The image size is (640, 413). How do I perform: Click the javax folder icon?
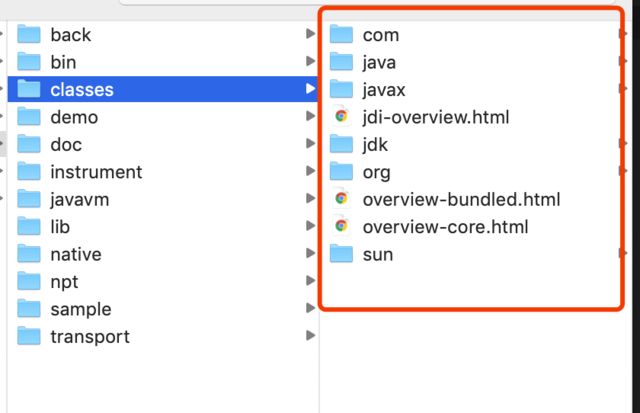click(342, 90)
